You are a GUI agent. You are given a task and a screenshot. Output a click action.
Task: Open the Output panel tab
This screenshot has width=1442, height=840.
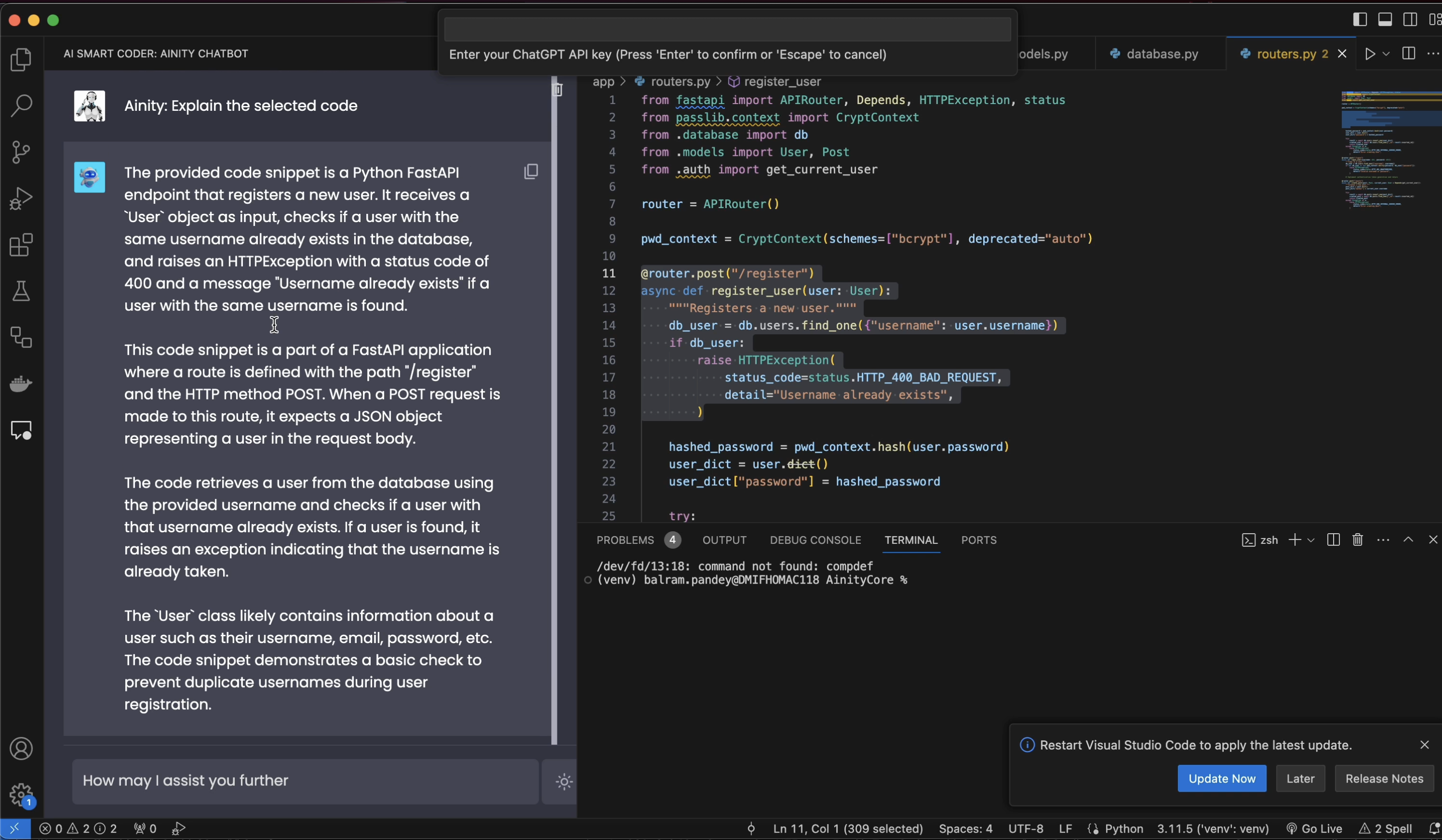(x=724, y=540)
